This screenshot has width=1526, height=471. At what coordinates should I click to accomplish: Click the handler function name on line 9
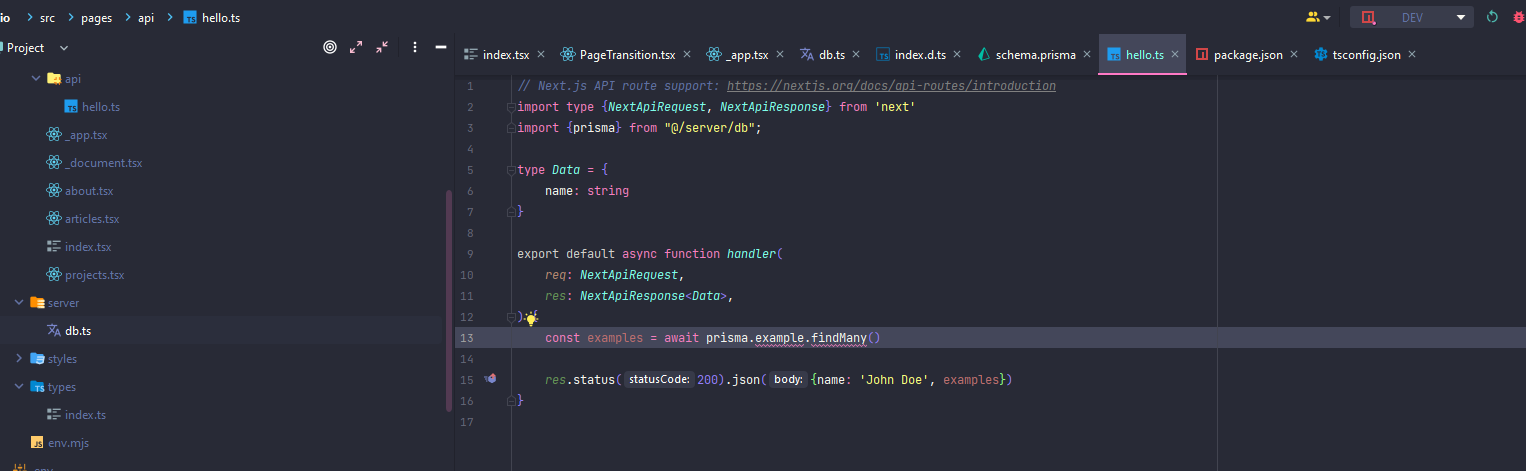tap(751, 254)
